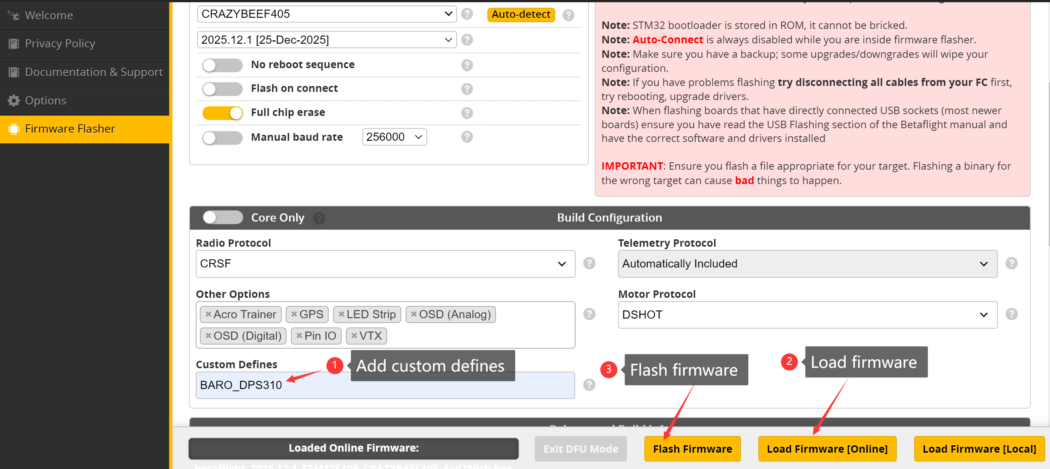Open the CRSF Radio Protocol dropdown
Image resolution: width=1050 pixels, height=469 pixels.
386,264
